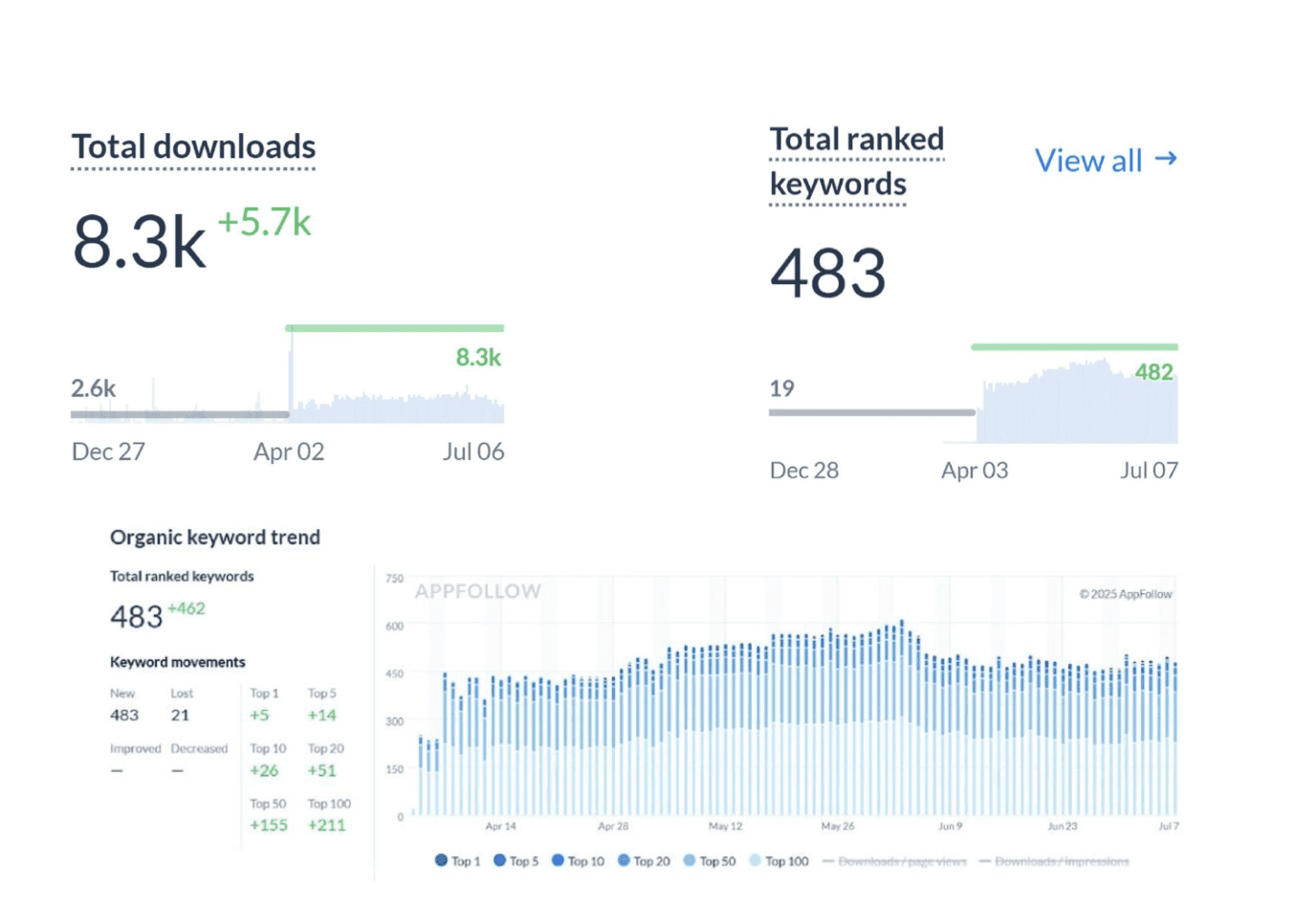Screen dimensions: 1316x901
Task: Click the View all arrow link
Action: pos(1106,161)
